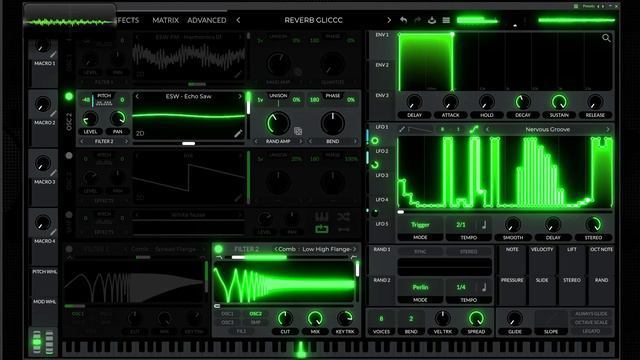The height and width of the screenshot is (360, 640).
Task: Click the sample random shuffle icon
Action: (343, 217)
